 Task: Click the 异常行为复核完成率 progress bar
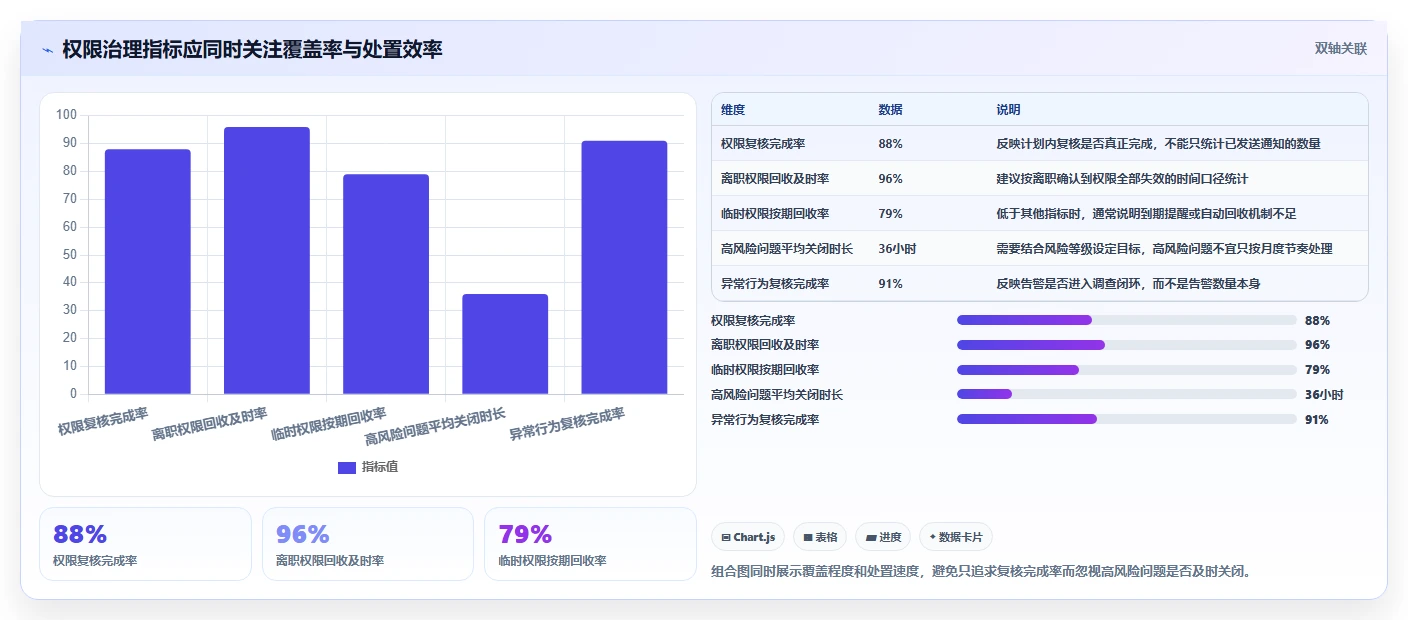pyautogui.click(x=1127, y=419)
